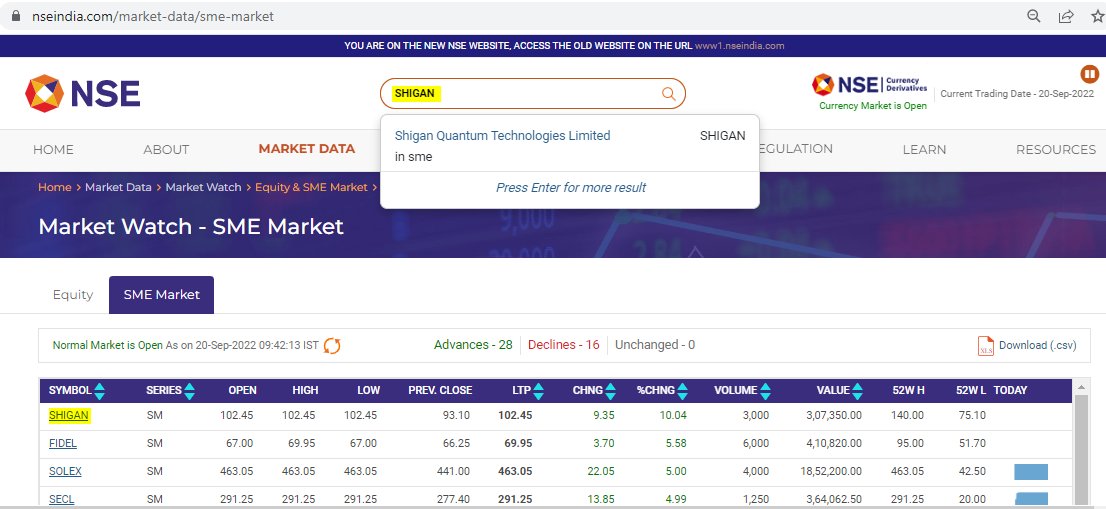Open SECL symbol link

coord(61,499)
